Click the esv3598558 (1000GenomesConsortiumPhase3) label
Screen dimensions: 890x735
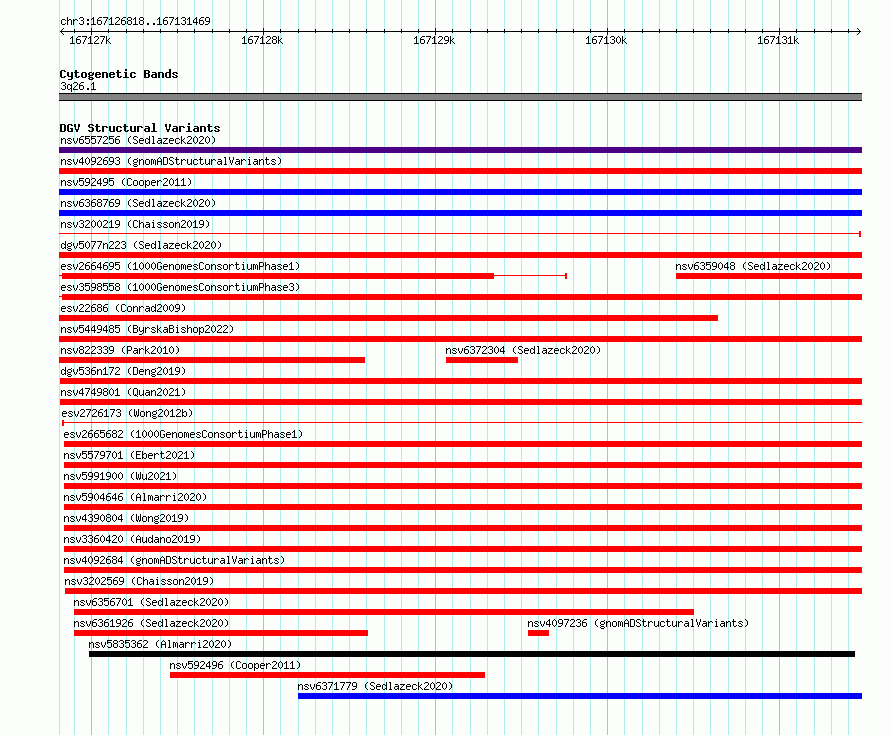coord(180,287)
